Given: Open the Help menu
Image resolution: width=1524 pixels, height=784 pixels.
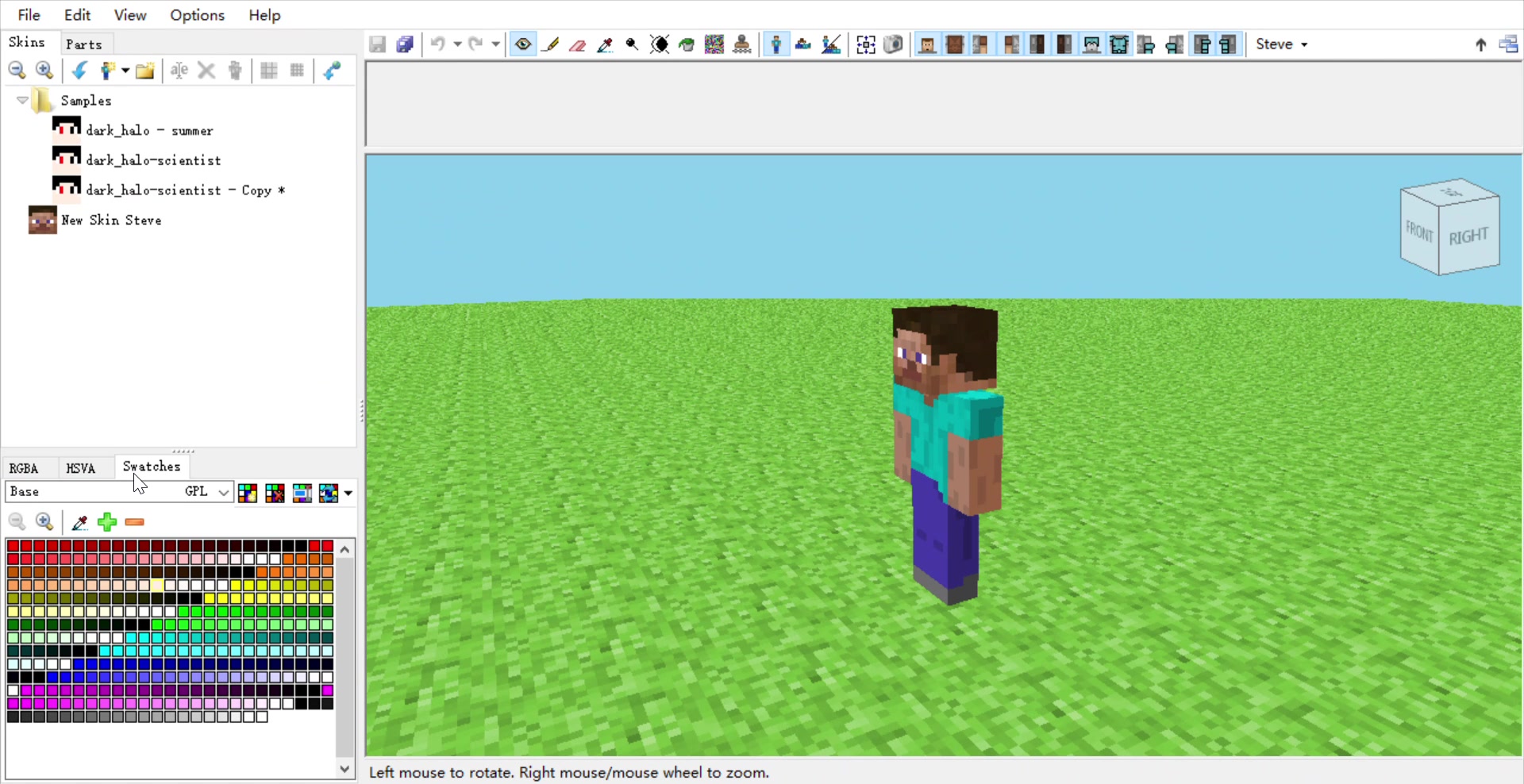Looking at the screenshot, I should point(264,15).
